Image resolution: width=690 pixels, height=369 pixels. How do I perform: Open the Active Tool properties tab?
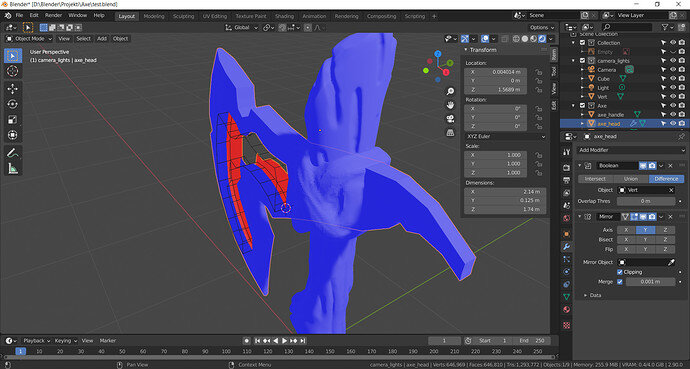pyautogui.click(x=567, y=152)
